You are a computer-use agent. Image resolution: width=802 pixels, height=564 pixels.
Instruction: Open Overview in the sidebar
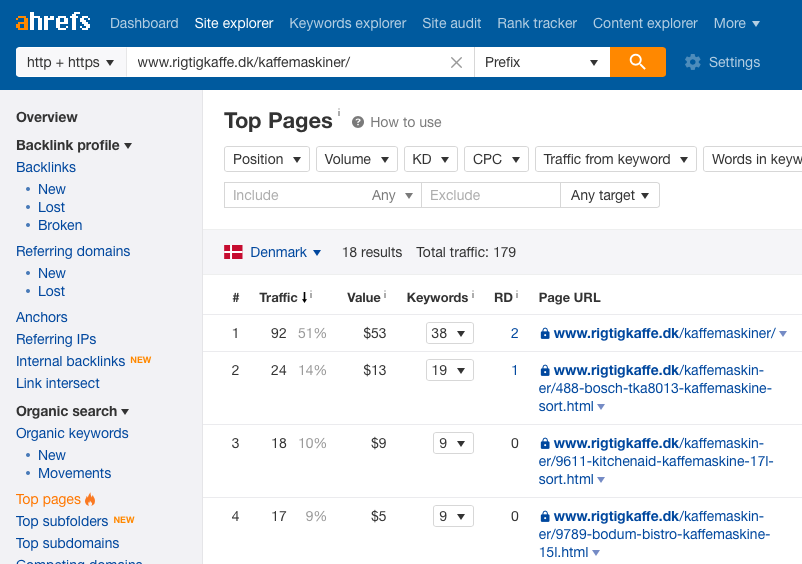47,117
